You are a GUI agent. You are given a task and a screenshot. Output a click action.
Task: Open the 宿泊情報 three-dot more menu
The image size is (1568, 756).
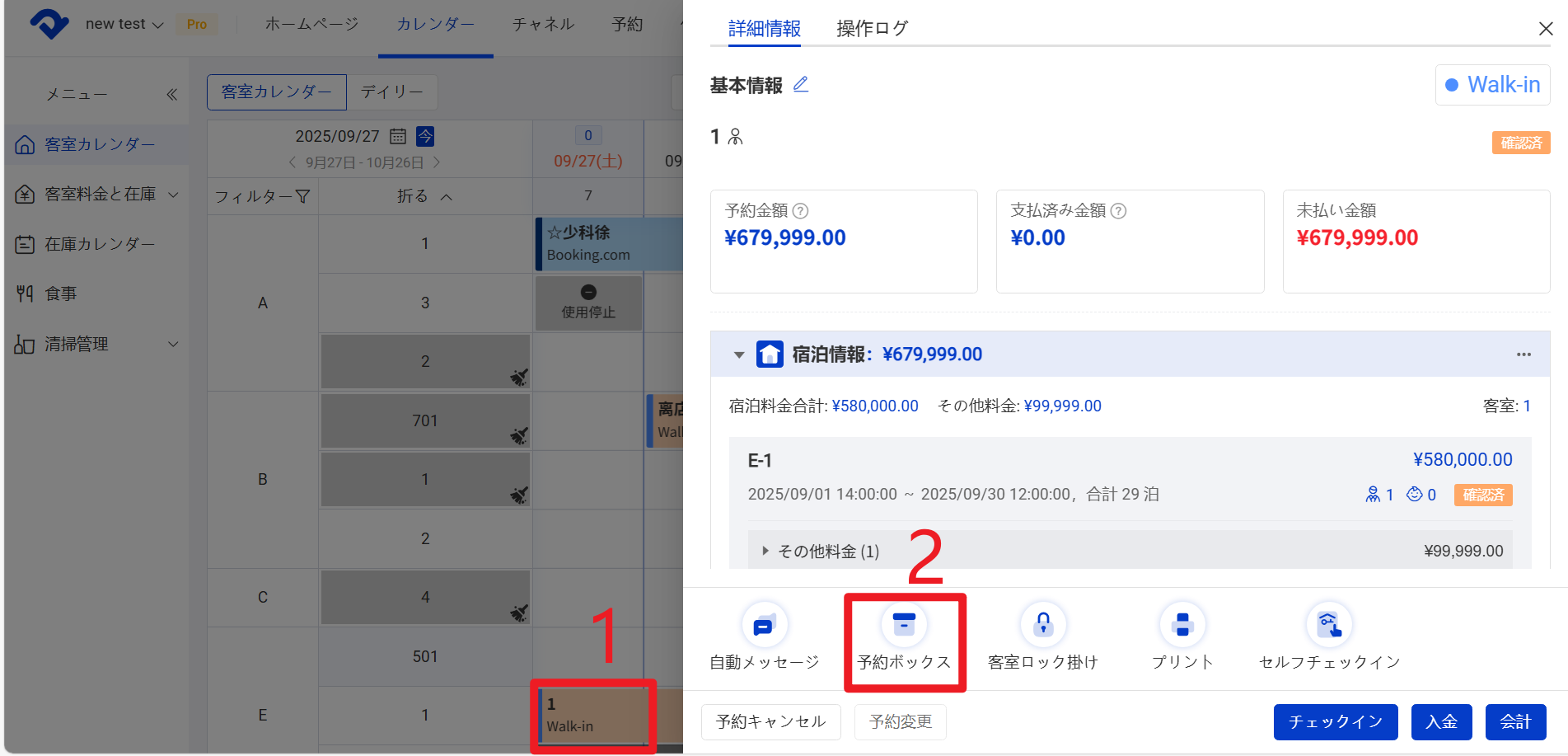point(1524,355)
